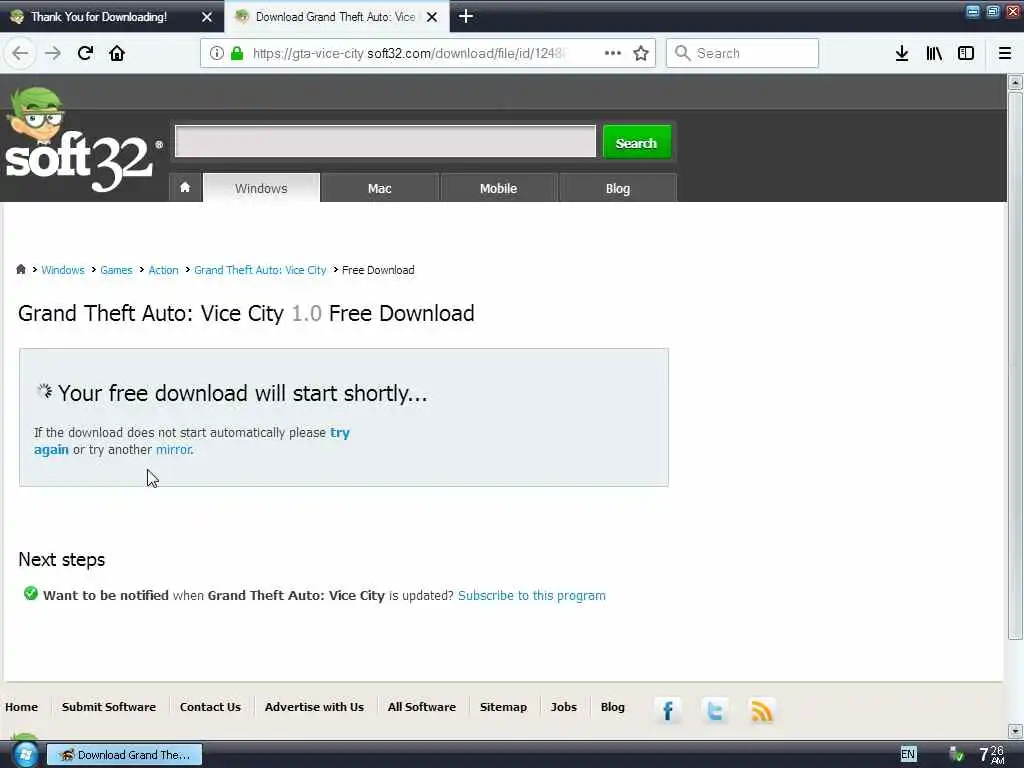
Task: Open footer Advertise with Us link
Action: [x=314, y=707]
